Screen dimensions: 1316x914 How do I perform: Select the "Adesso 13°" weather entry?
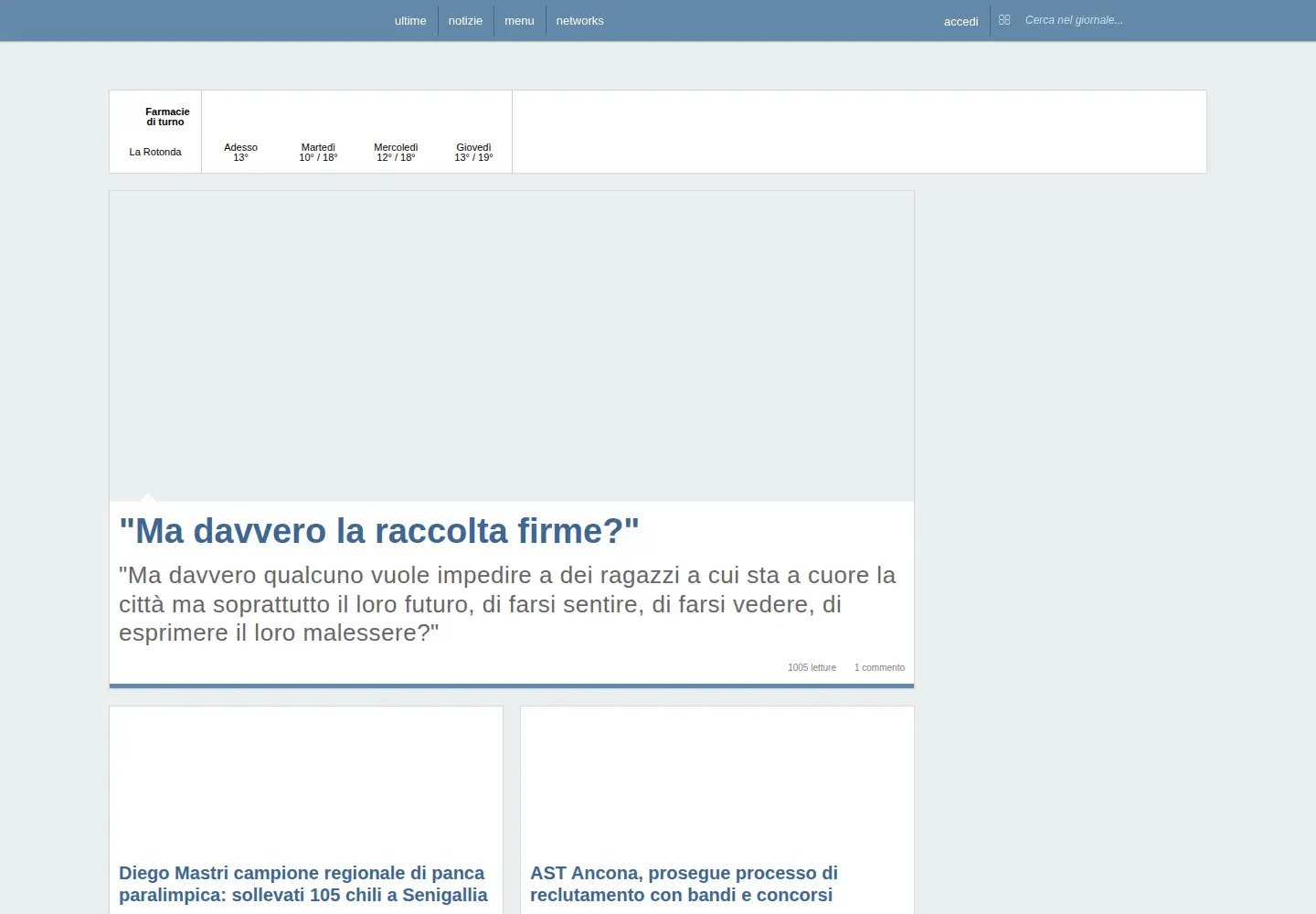pos(240,152)
